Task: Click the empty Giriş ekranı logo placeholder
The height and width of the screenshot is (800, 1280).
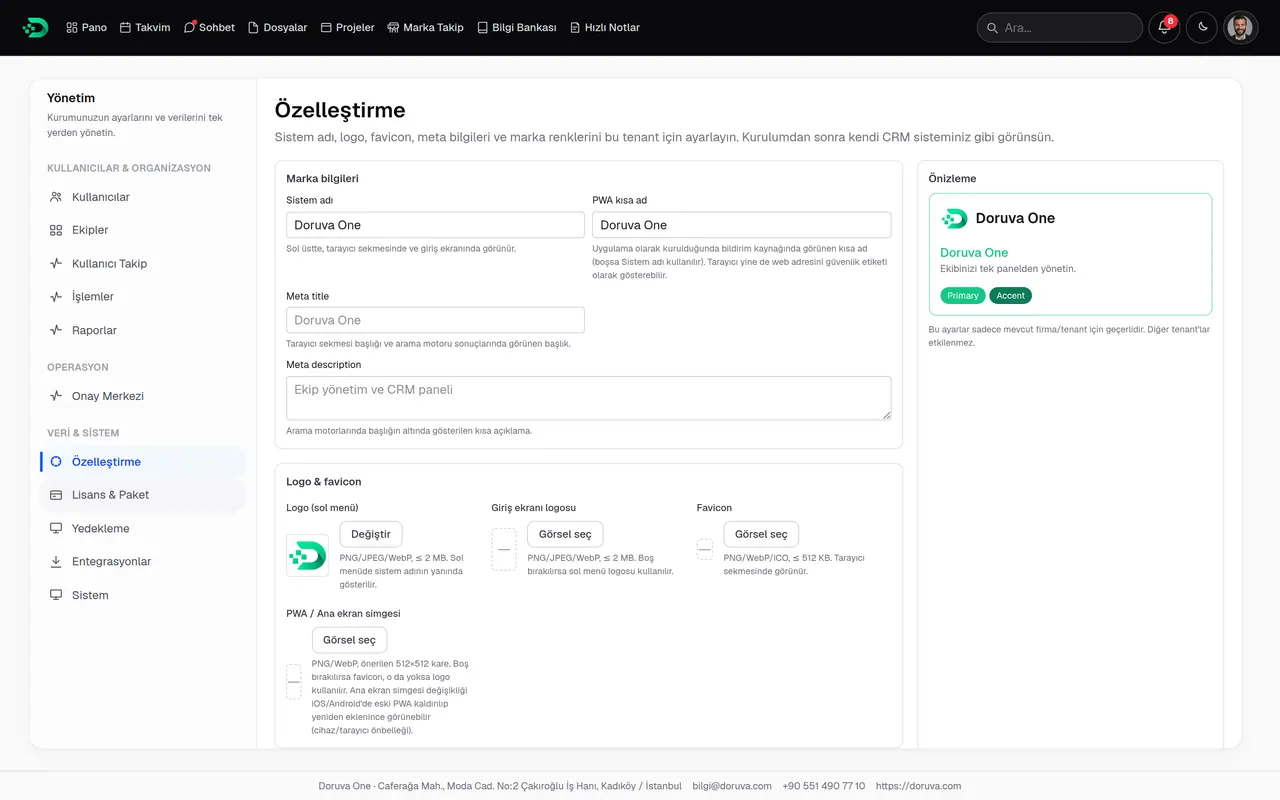Action: (x=504, y=550)
